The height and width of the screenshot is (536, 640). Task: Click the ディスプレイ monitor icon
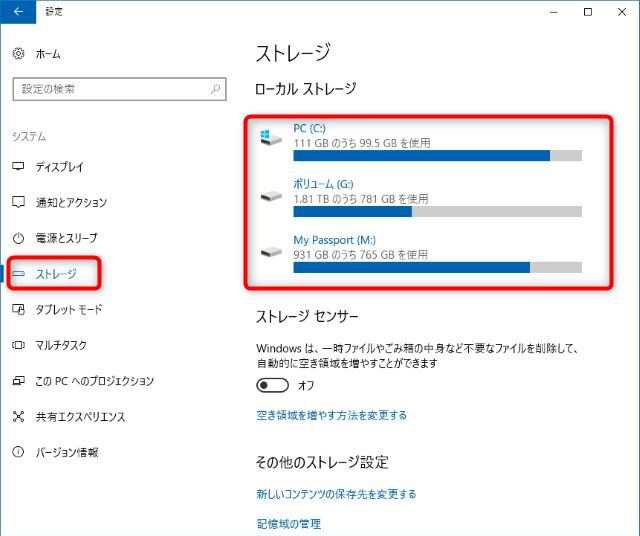click(18, 167)
